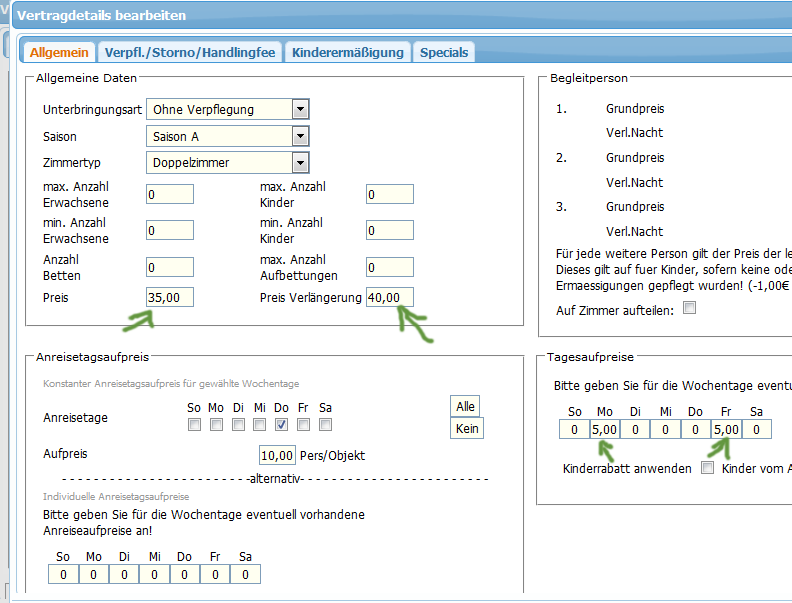Click the Preis input field

[170, 297]
